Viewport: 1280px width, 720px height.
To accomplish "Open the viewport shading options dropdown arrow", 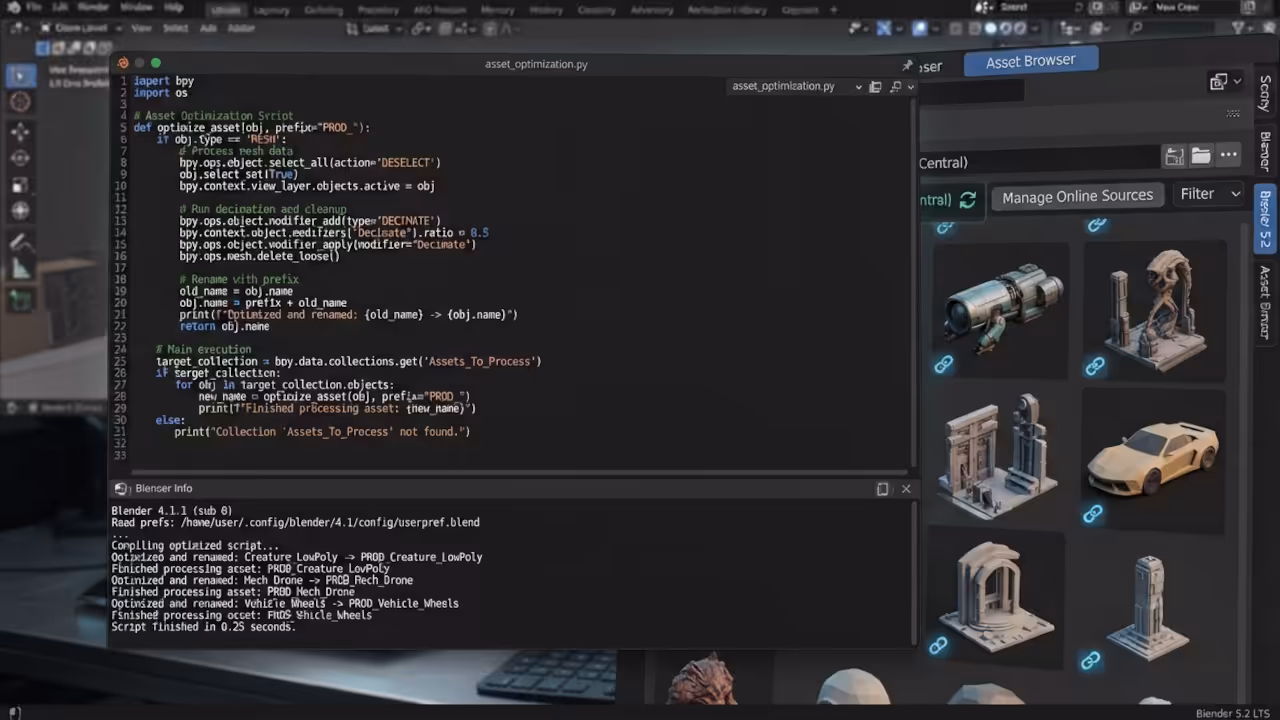I will pos(1035,28).
